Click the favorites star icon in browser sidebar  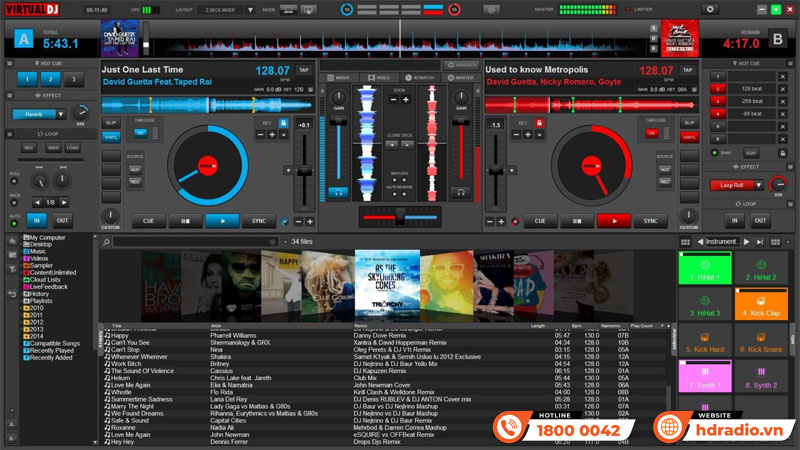click(12, 240)
